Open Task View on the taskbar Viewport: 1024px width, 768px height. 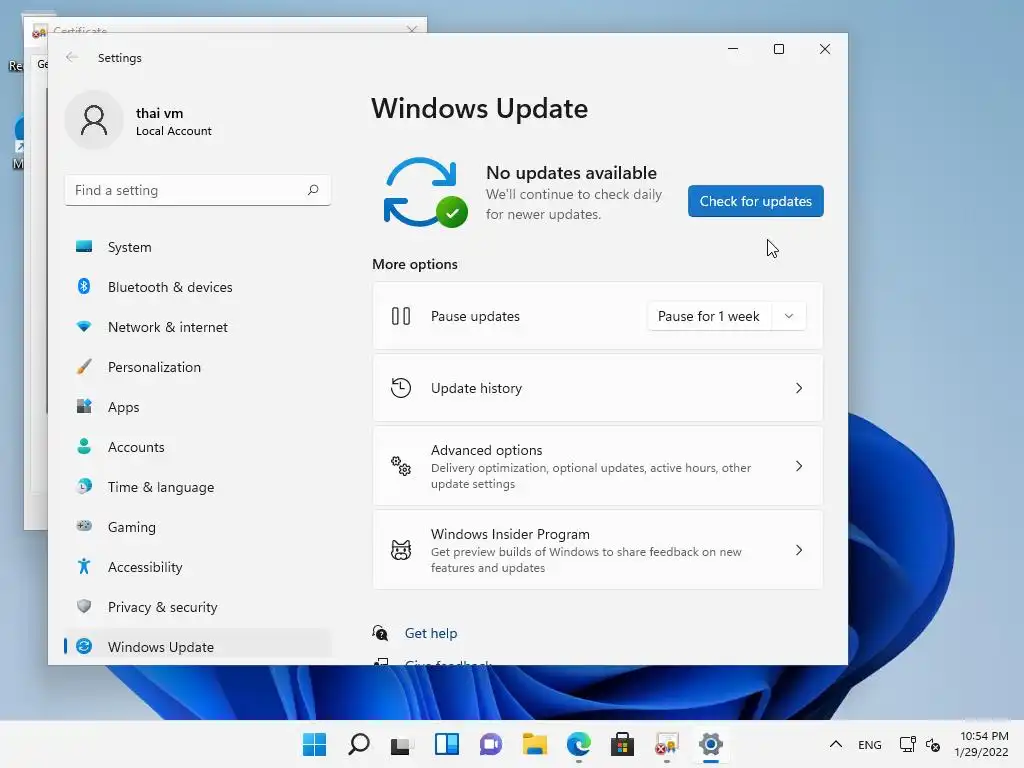pyautogui.click(x=402, y=744)
